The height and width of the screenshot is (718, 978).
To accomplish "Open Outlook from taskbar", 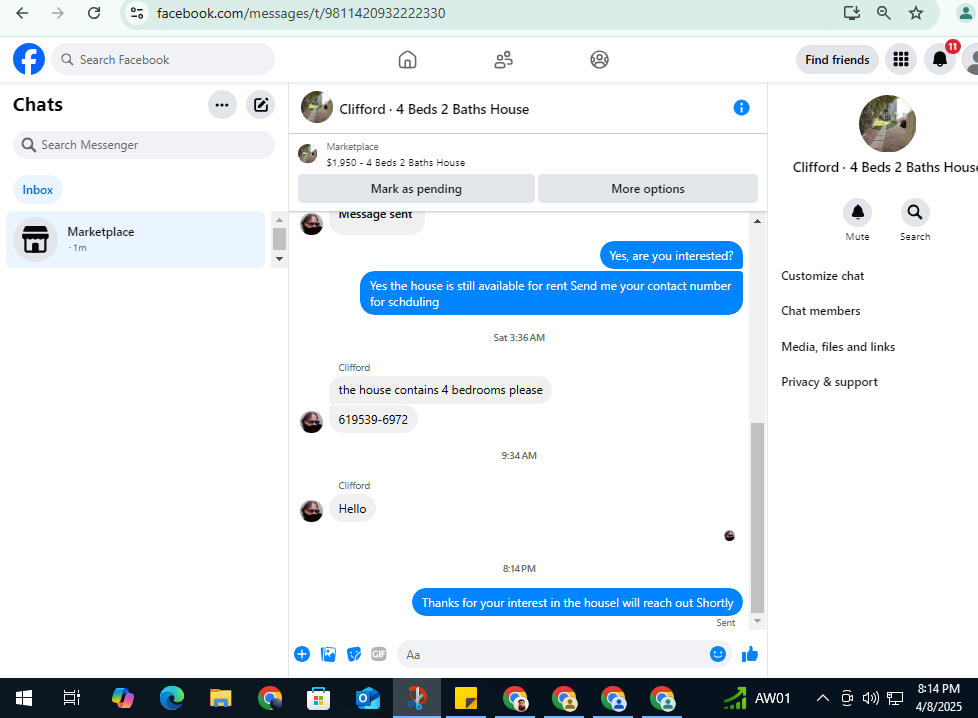I will click(367, 698).
